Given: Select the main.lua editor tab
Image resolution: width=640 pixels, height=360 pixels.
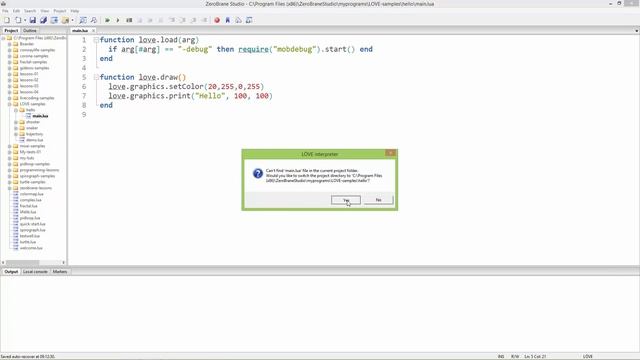Looking at the screenshot, I should click(x=80, y=31).
